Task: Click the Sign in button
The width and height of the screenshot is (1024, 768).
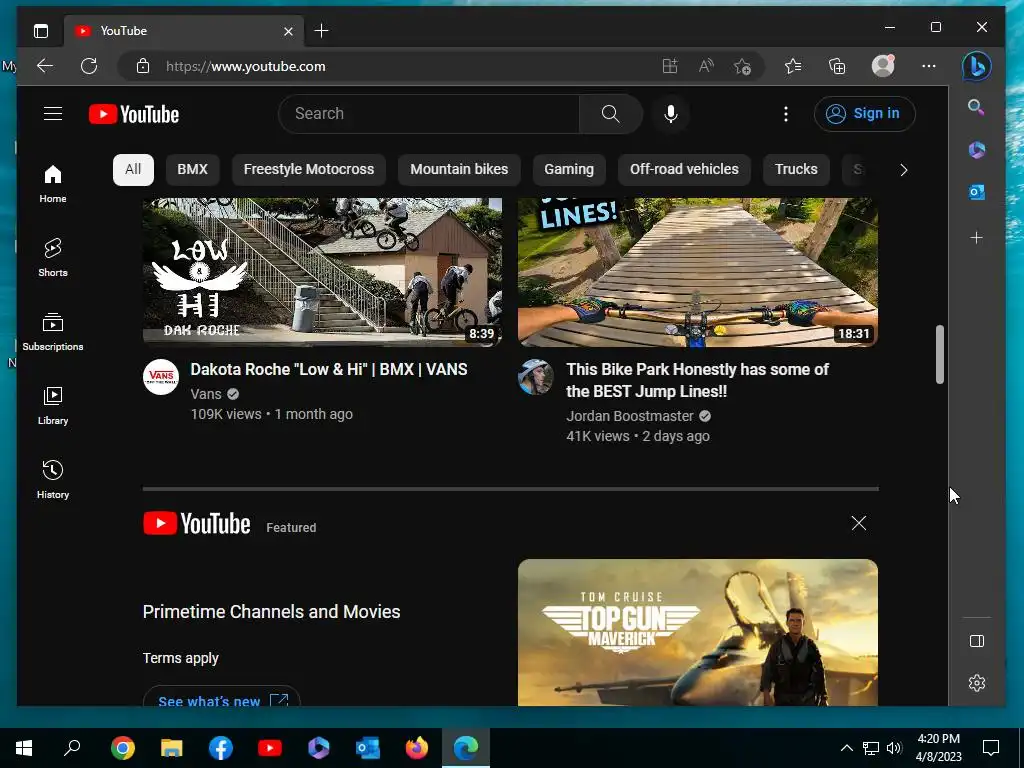Action: point(865,114)
